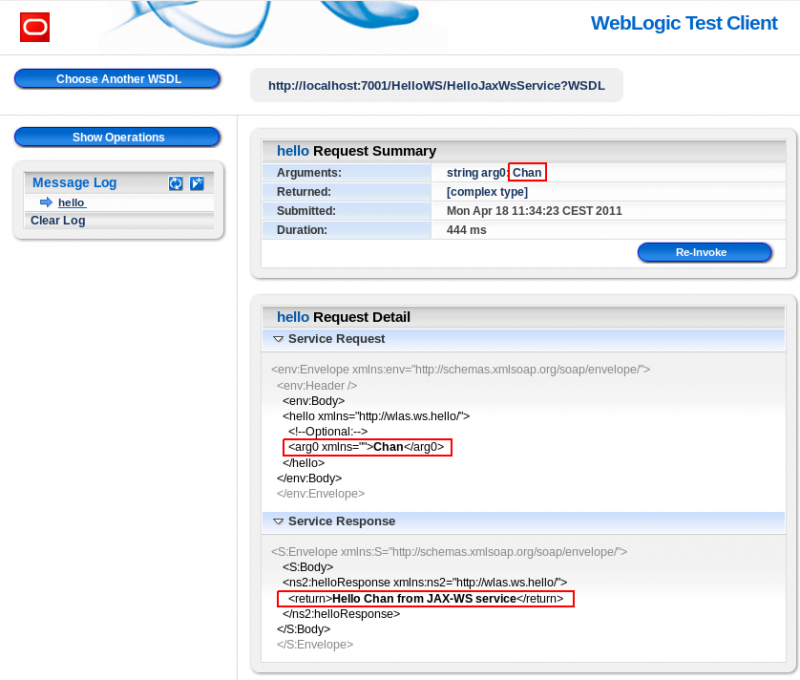
Task: Click the Service Request label
Action: (336, 339)
